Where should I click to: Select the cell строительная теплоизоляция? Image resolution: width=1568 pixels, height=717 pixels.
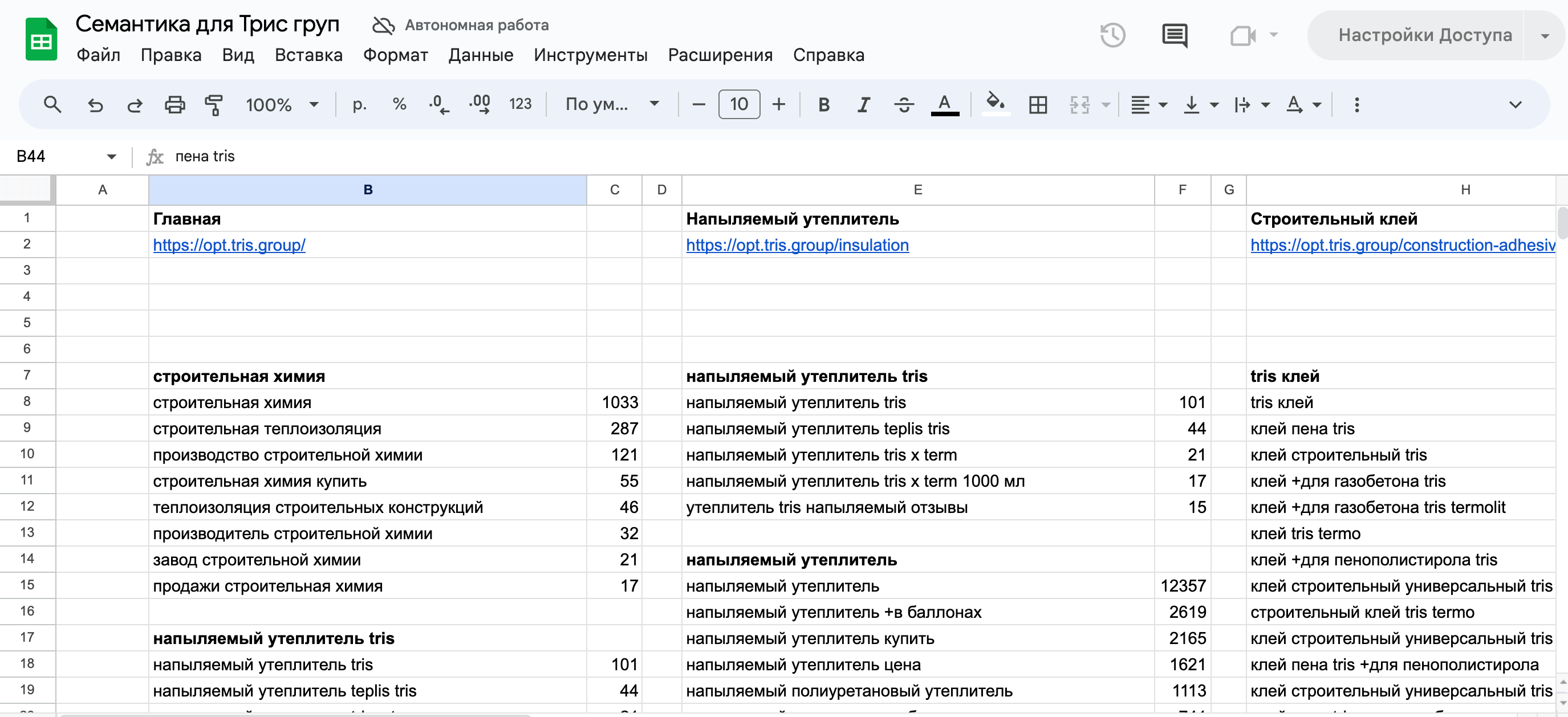[x=368, y=429]
